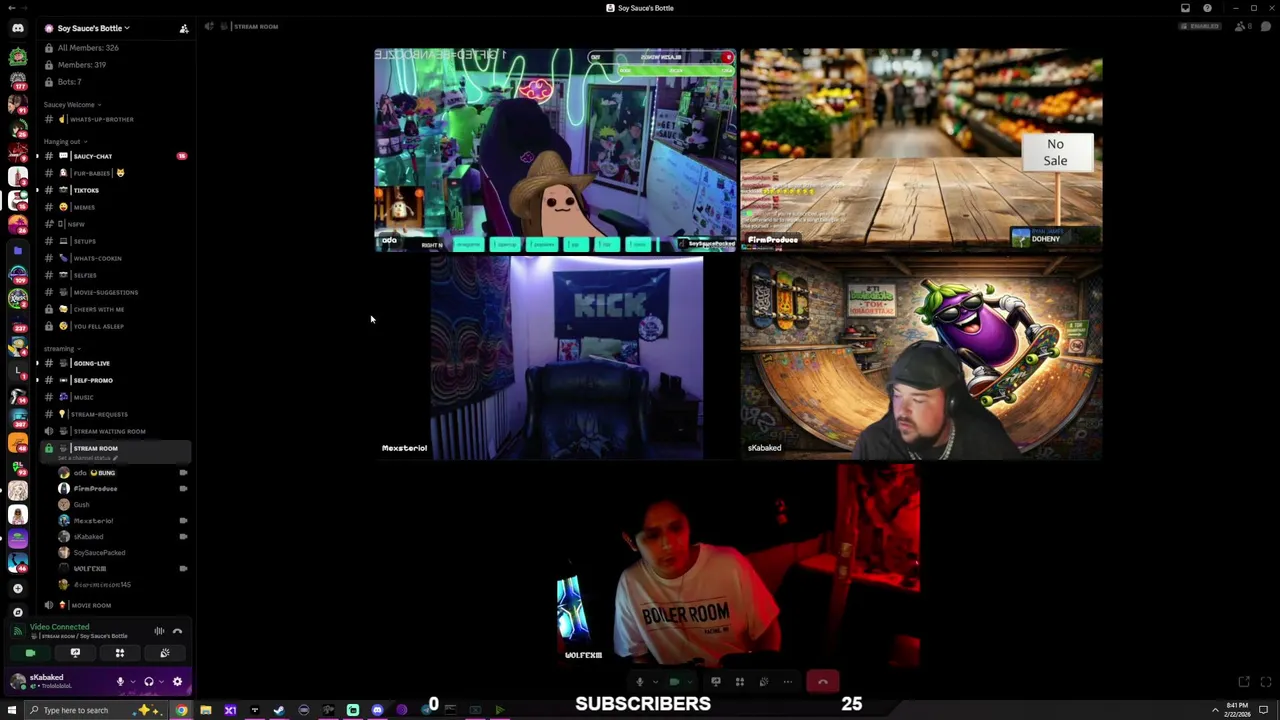Open Discord direct messages home icon
Screen dimensions: 1280x720
tap(18, 28)
